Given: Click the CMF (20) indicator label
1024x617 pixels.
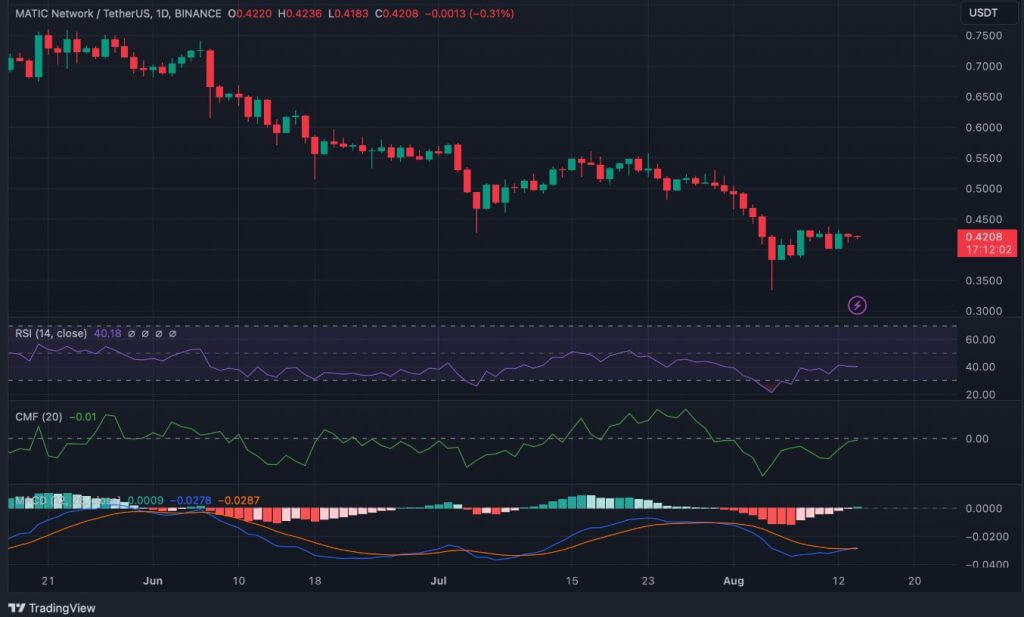Looking at the screenshot, I should [x=39, y=417].
